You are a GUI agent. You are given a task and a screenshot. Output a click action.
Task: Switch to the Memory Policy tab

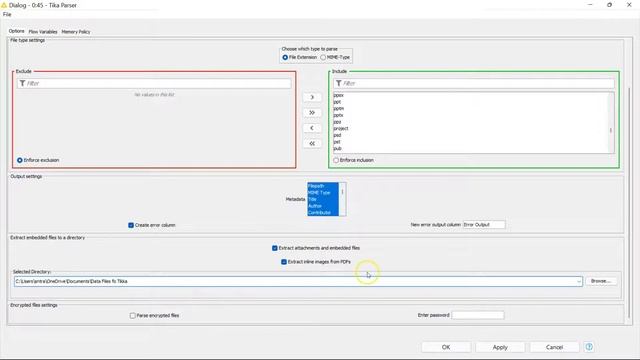coord(76,32)
